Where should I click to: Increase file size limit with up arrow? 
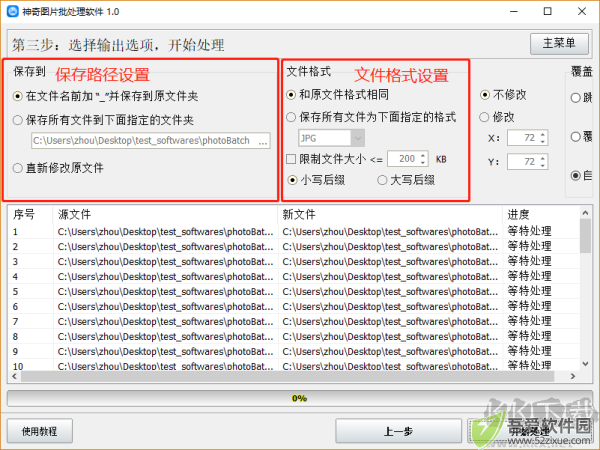tap(423, 155)
